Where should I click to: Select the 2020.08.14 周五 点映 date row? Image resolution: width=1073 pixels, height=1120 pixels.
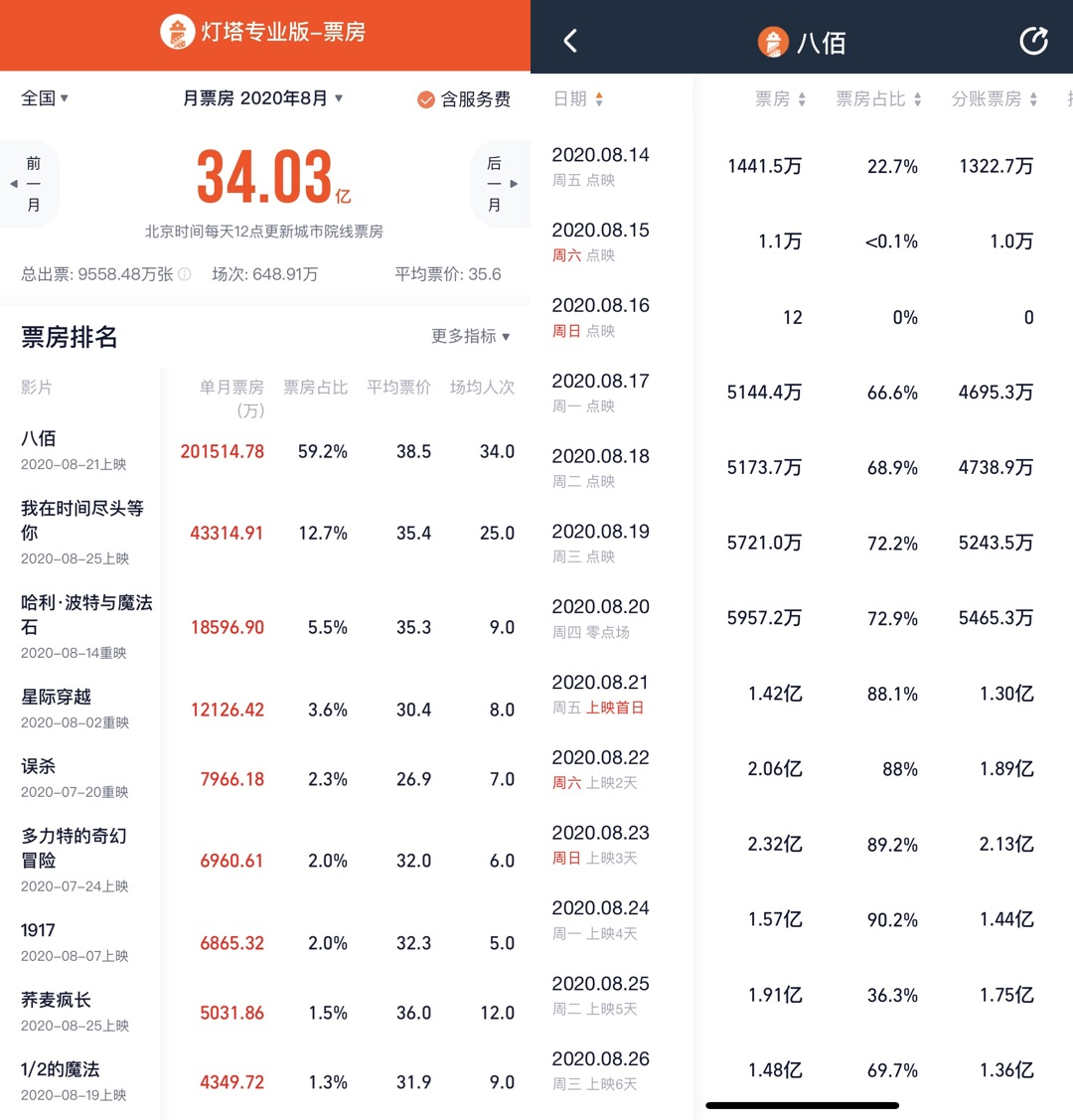point(802,166)
